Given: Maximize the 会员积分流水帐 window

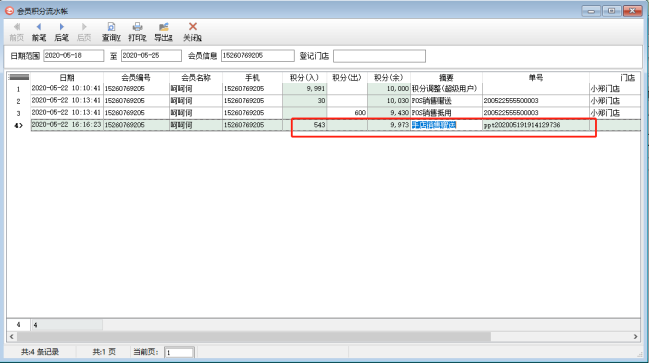Looking at the screenshot, I should 612,11.
